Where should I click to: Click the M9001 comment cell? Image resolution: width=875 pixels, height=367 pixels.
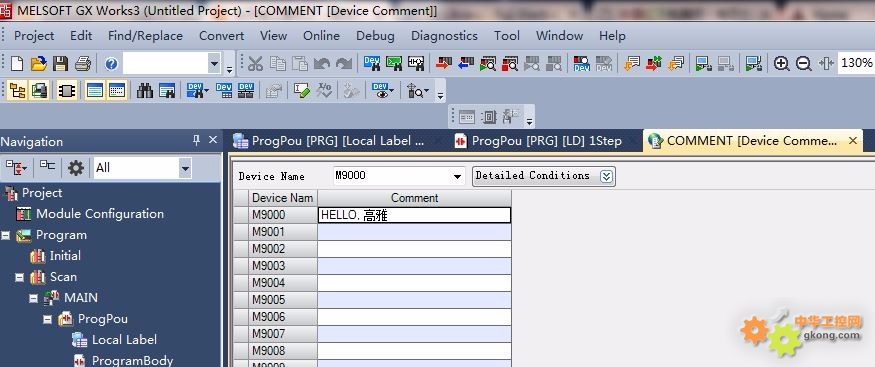(414, 232)
